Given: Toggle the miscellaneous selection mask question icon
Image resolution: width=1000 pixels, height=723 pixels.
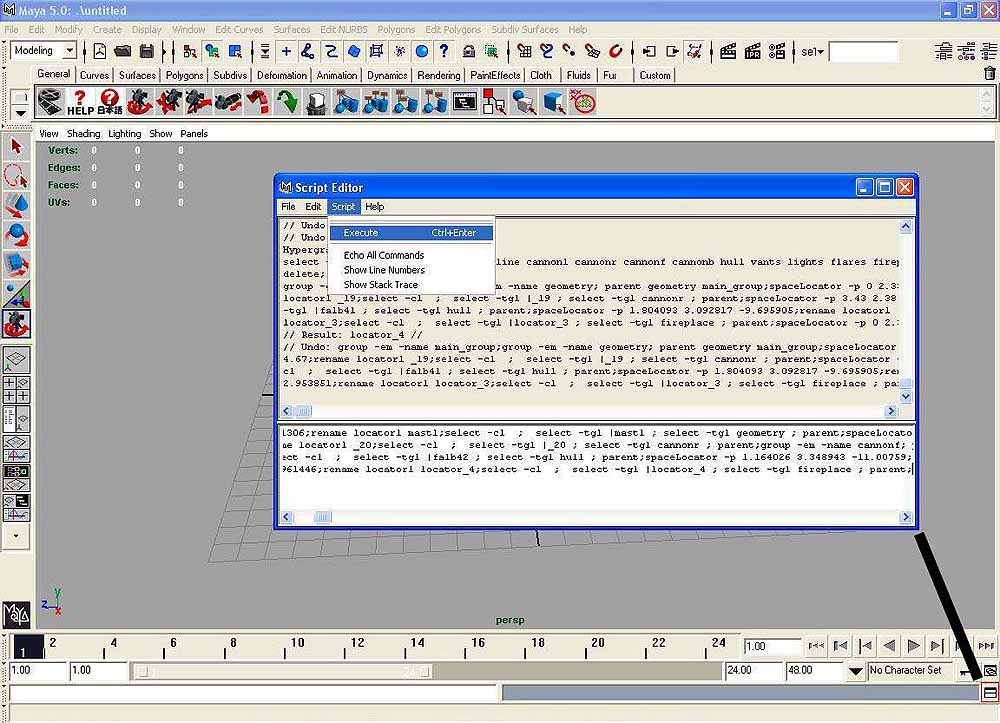Looking at the screenshot, I should pos(444,52).
